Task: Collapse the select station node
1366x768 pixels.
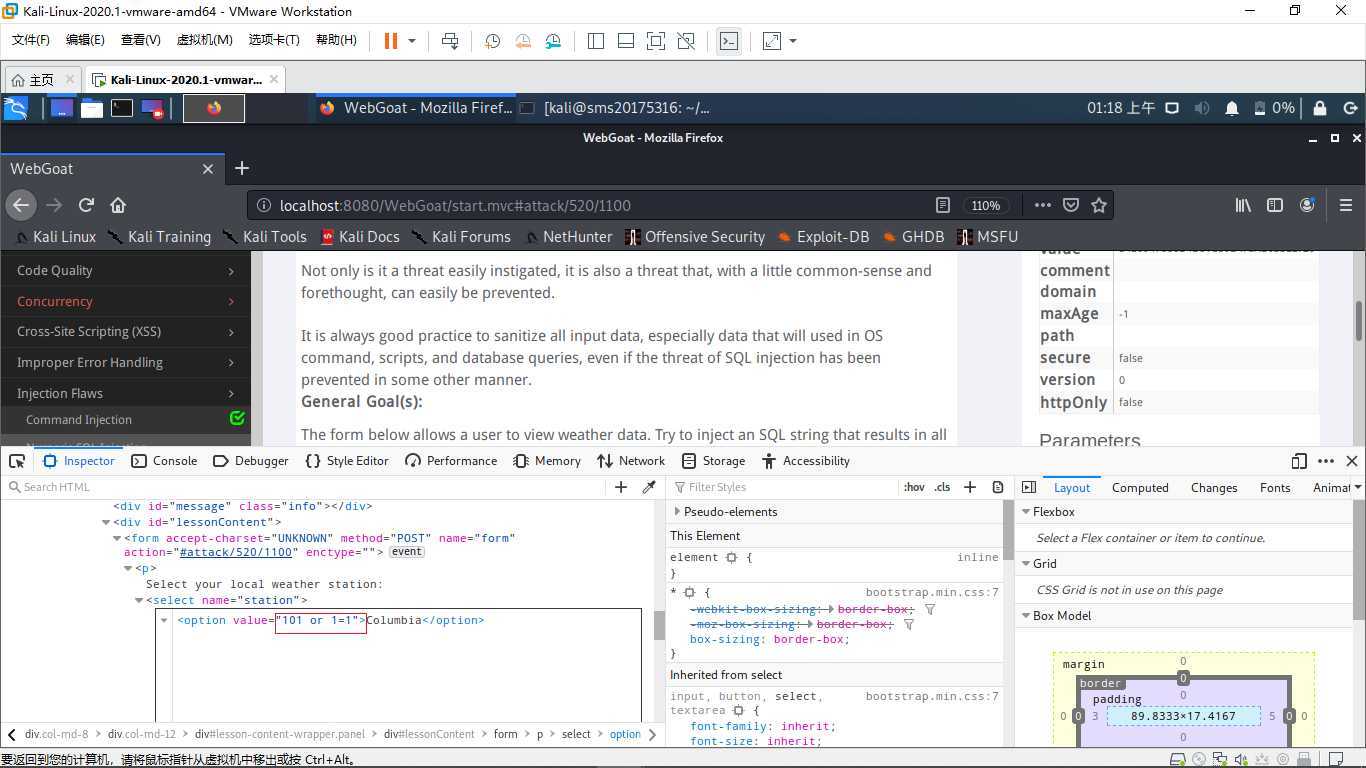Action: 139,600
